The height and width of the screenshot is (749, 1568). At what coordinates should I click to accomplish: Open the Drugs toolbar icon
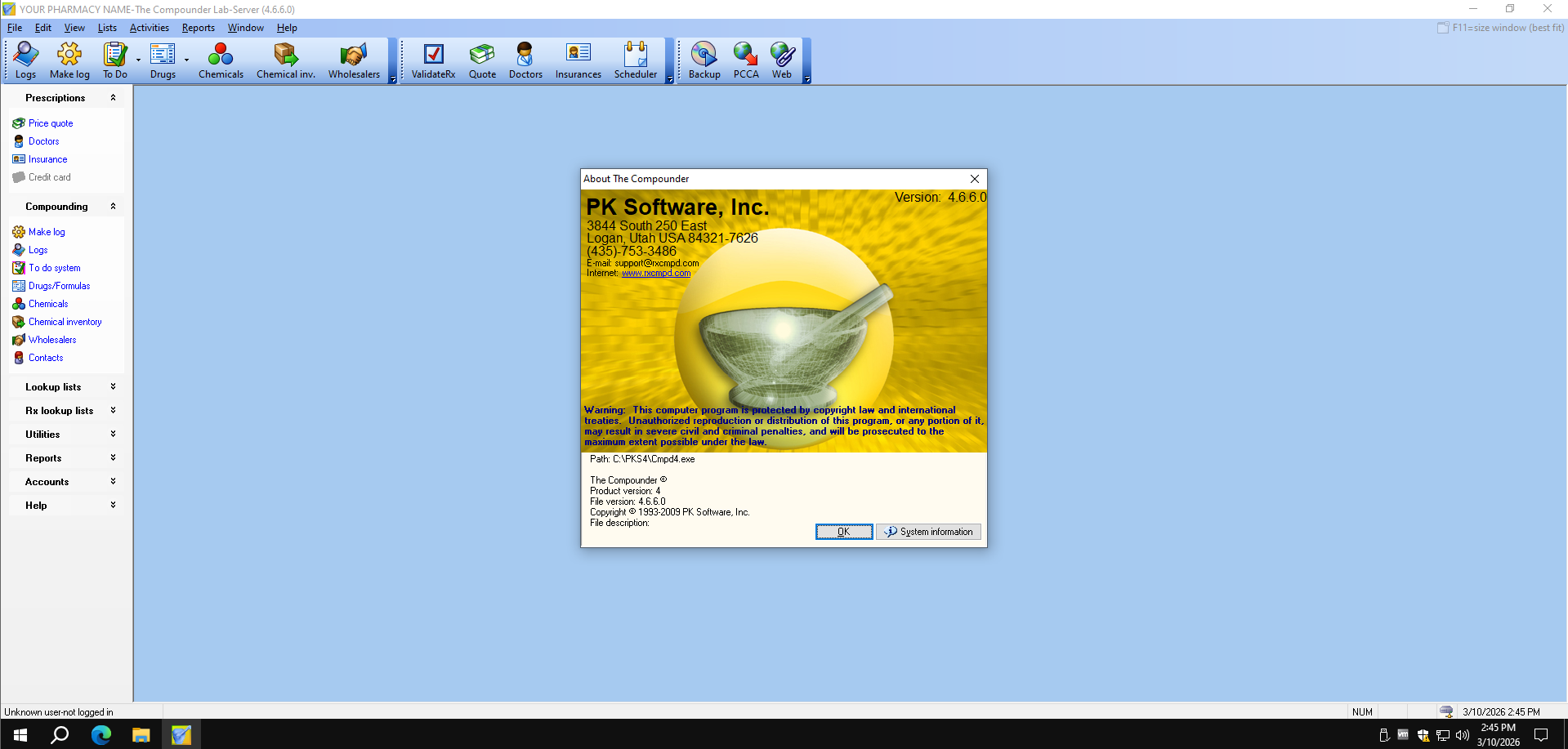(x=163, y=60)
